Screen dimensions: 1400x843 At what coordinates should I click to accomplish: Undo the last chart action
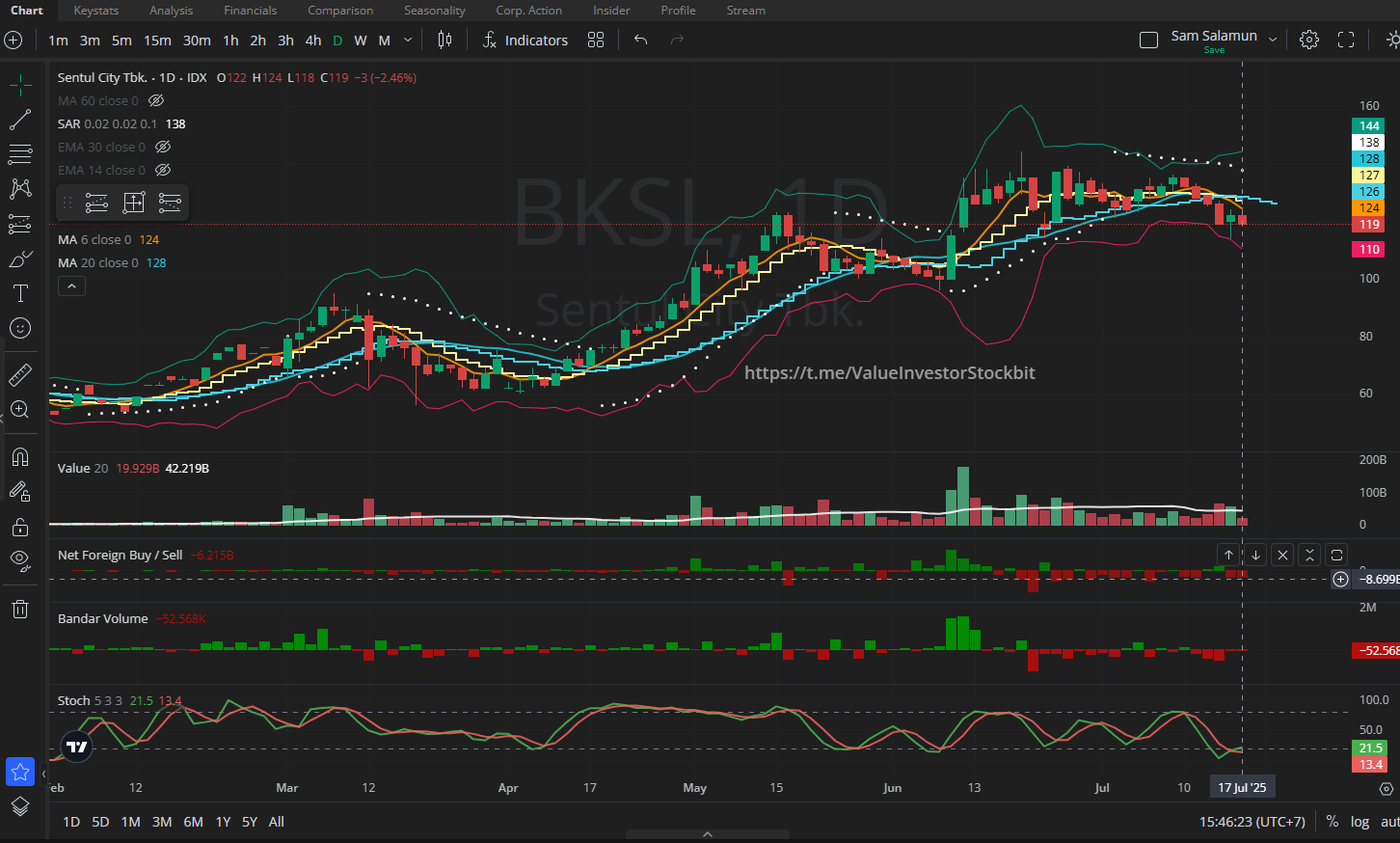[x=640, y=40]
